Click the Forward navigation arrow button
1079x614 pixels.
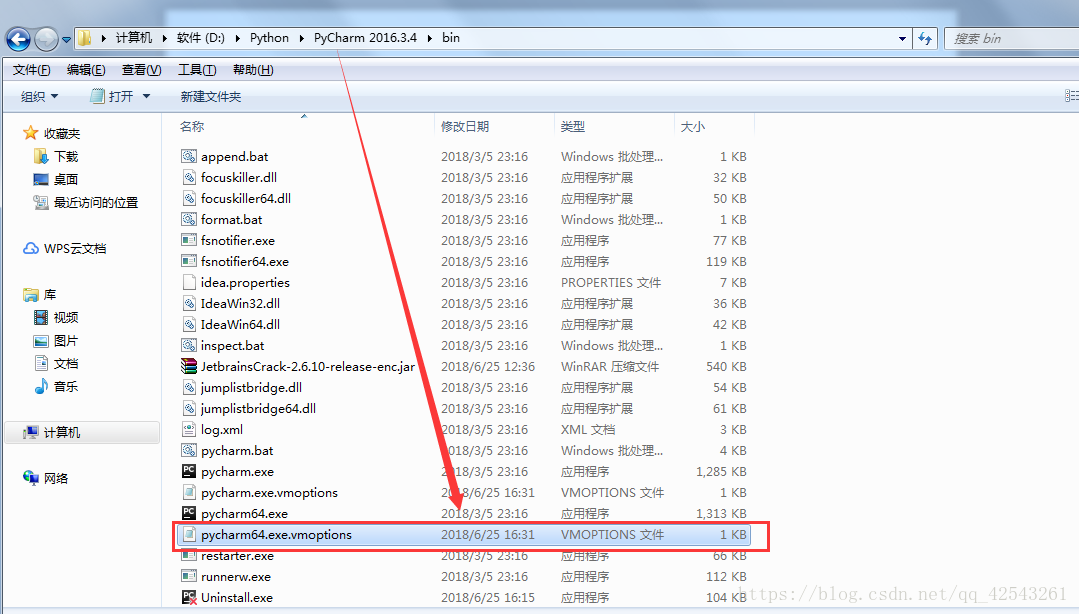pyautogui.click(x=46, y=39)
